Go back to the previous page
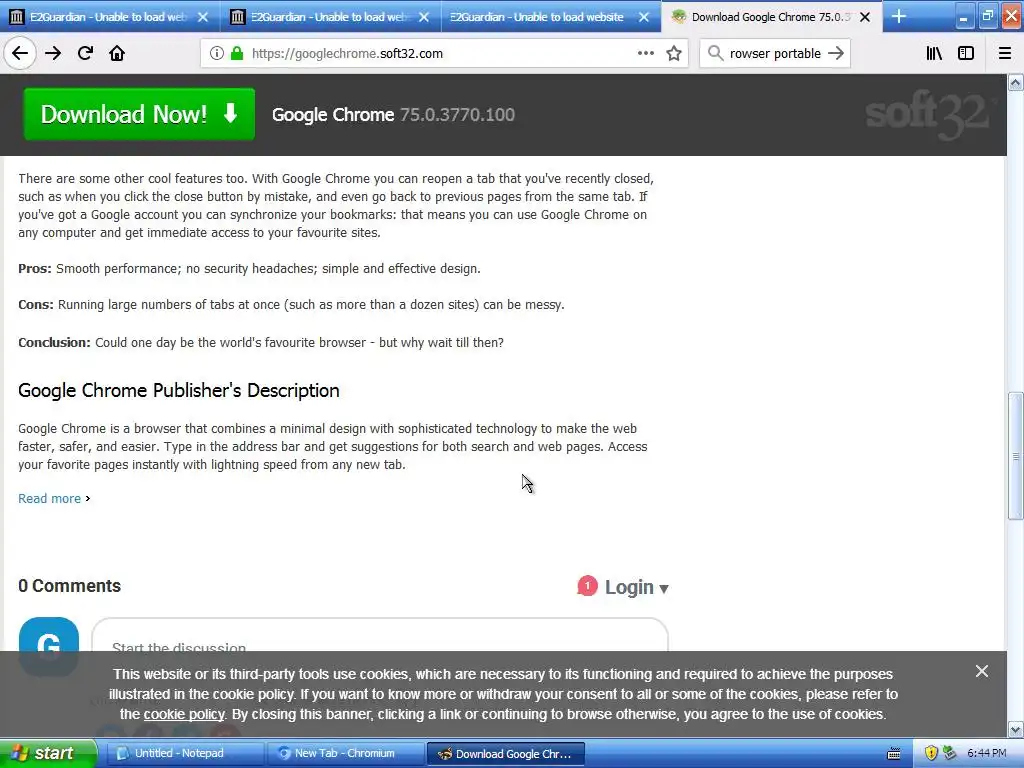 20,54
